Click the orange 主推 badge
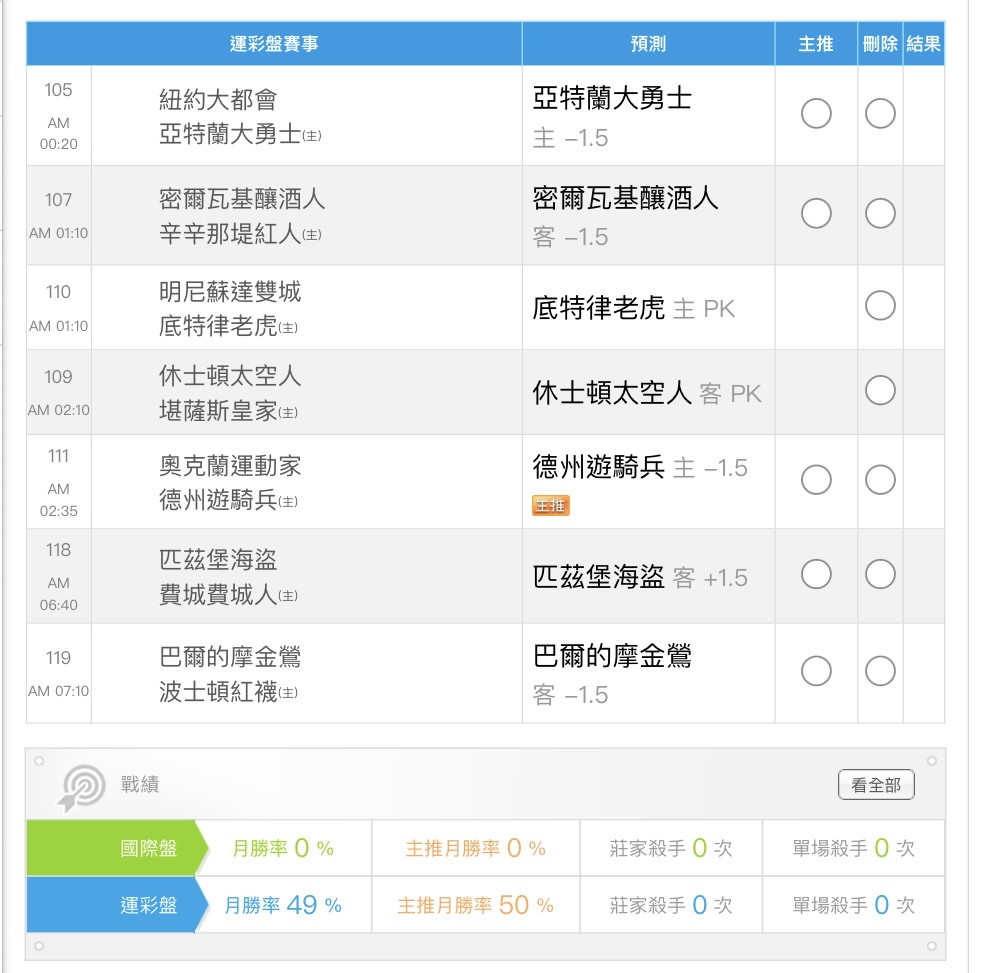Viewport: 981px width, 973px height. tap(550, 506)
